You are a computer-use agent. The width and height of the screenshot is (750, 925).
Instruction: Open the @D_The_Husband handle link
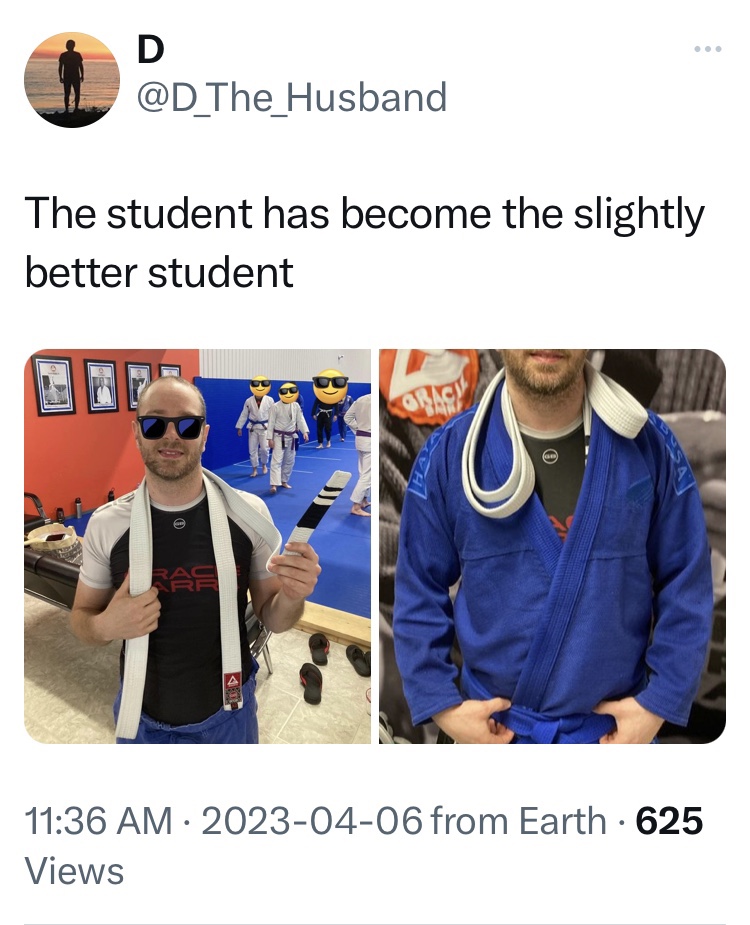pos(292,97)
